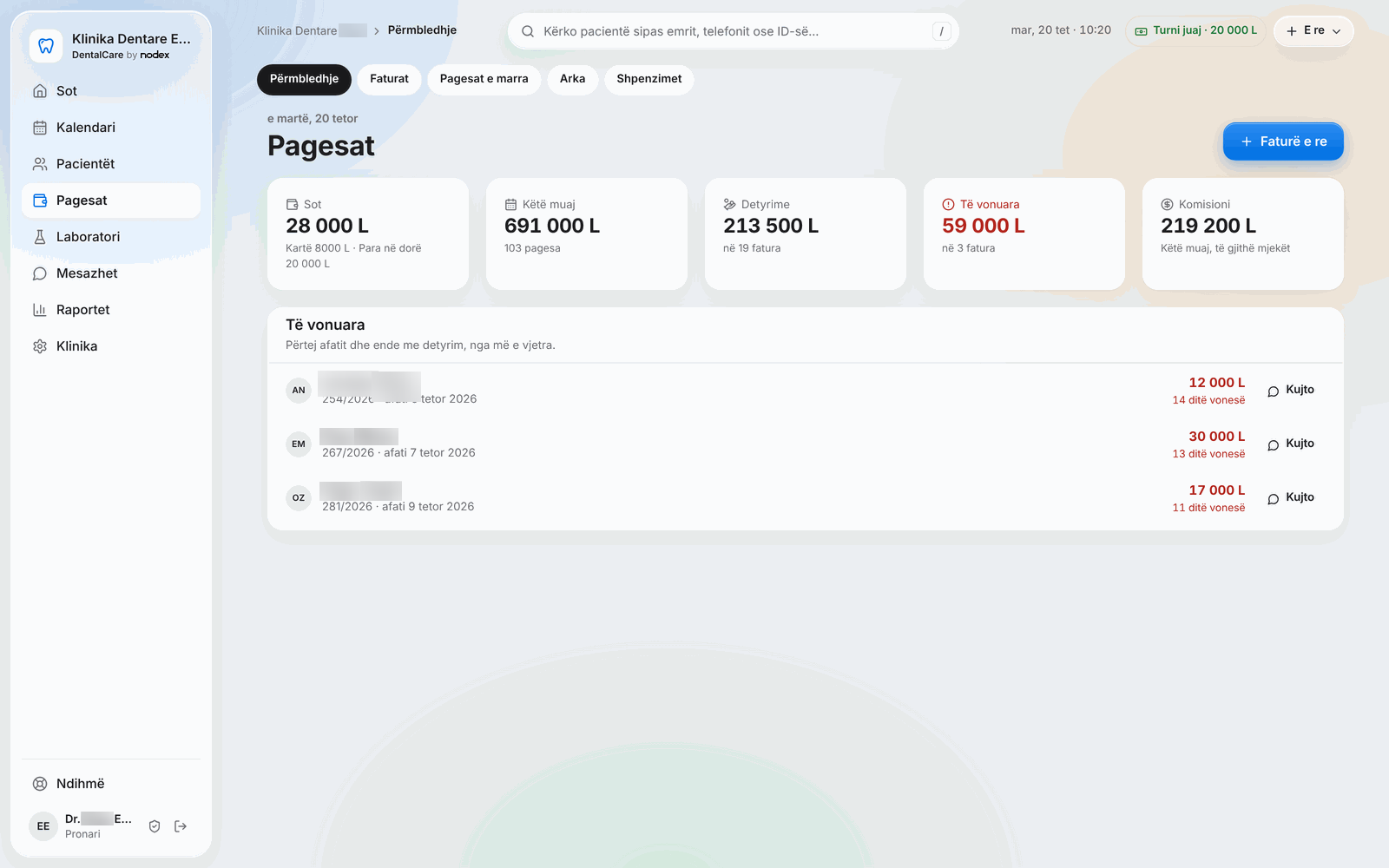1389x868 pixels.
Task: Click the slash shortcut badge in search
Action: click(x=942, y=31)
